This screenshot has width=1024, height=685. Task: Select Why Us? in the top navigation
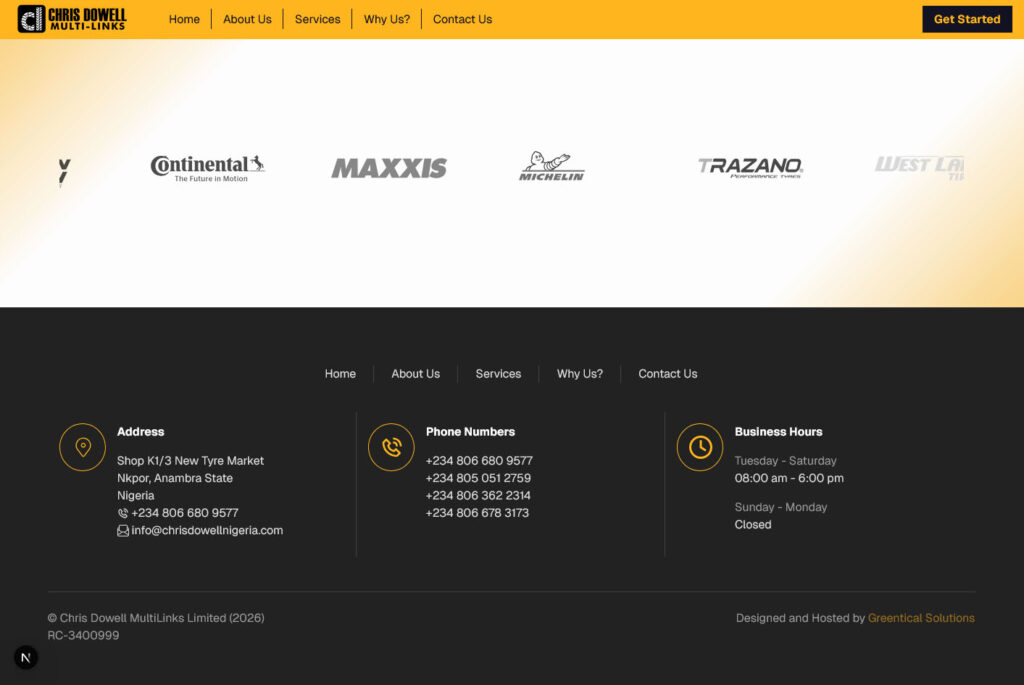[387, 19]
